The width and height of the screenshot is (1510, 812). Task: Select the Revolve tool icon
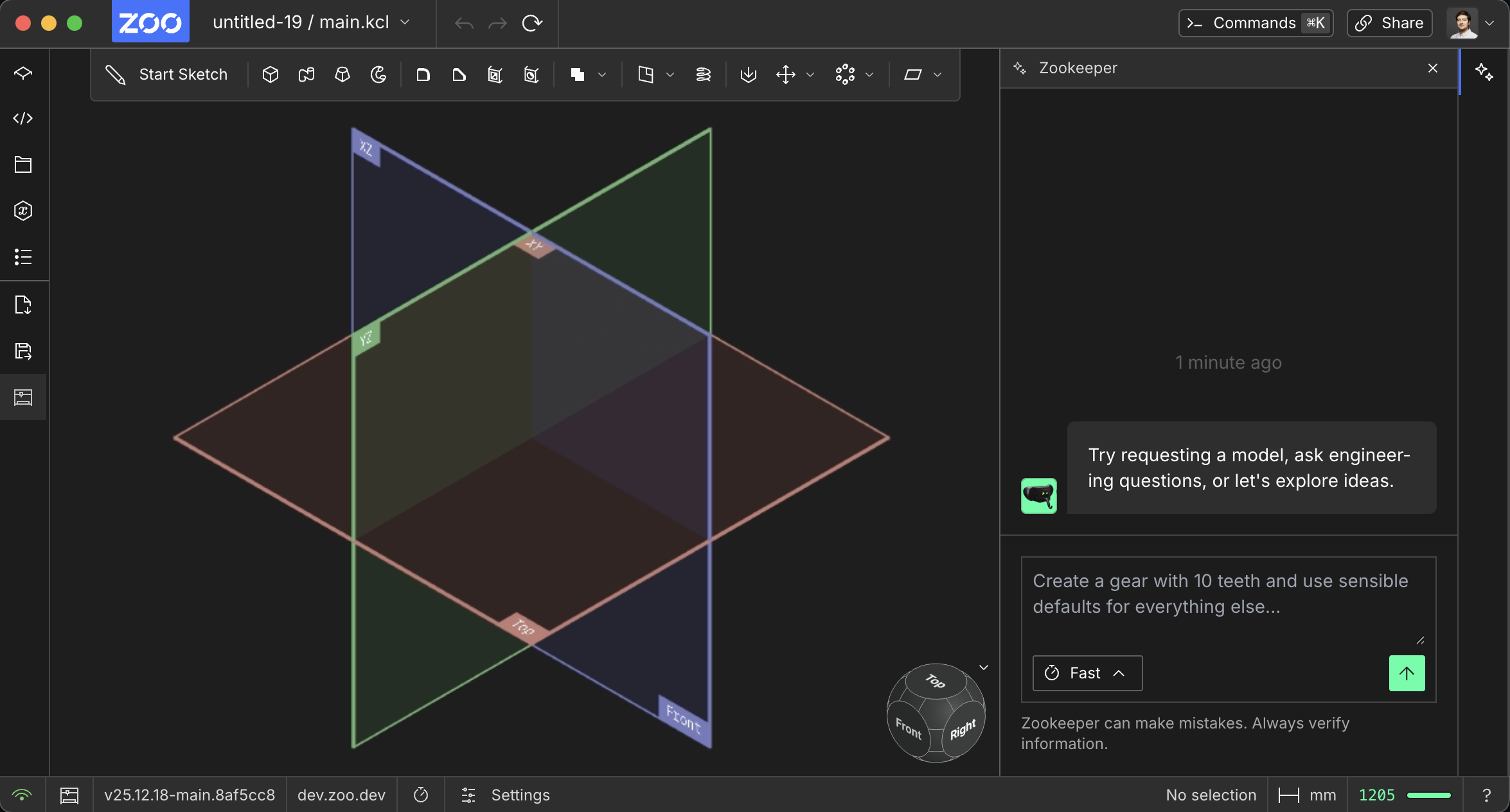[378, 75]
